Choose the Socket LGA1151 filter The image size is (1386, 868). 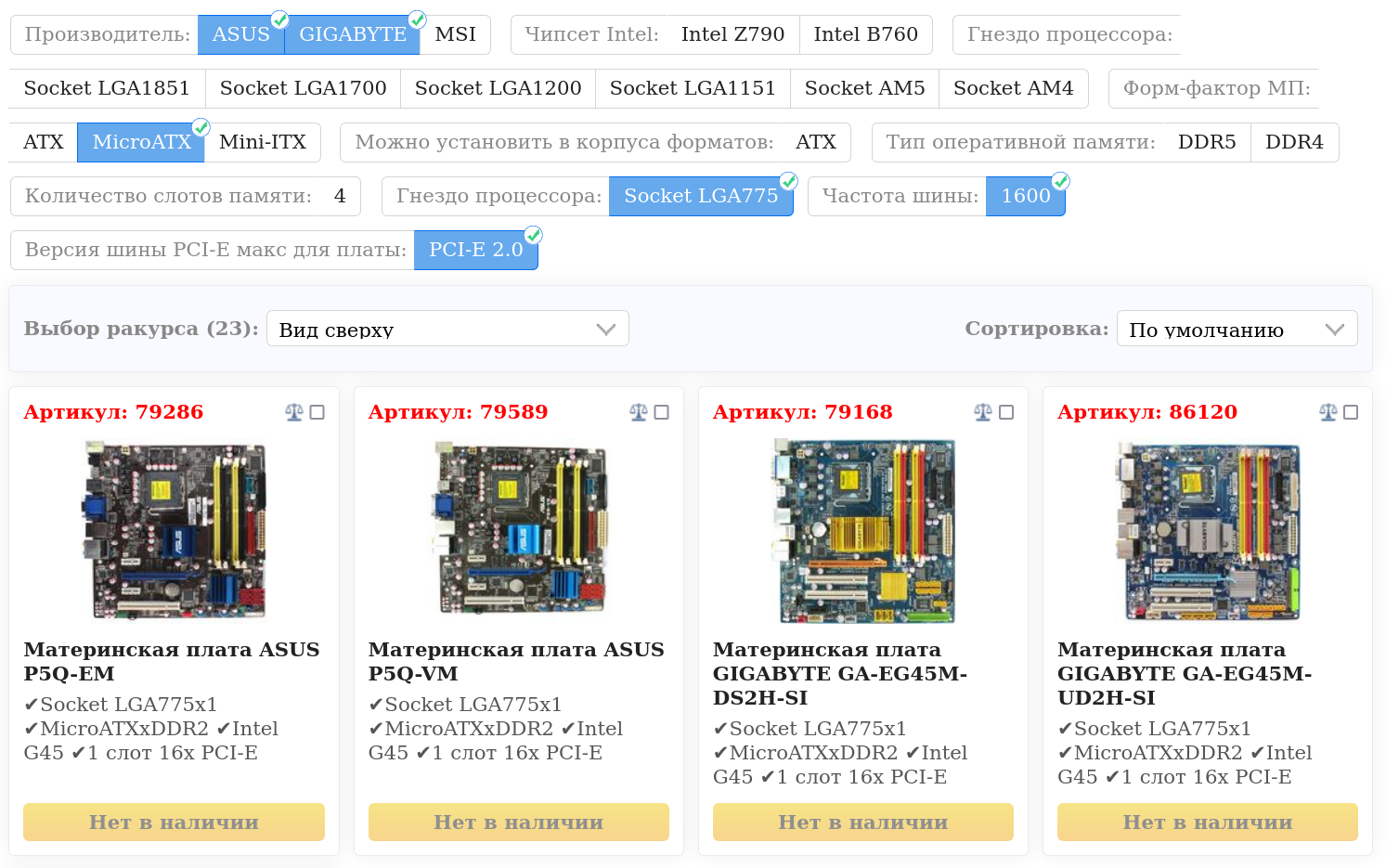pyautogui.click(x=693, y=88)
